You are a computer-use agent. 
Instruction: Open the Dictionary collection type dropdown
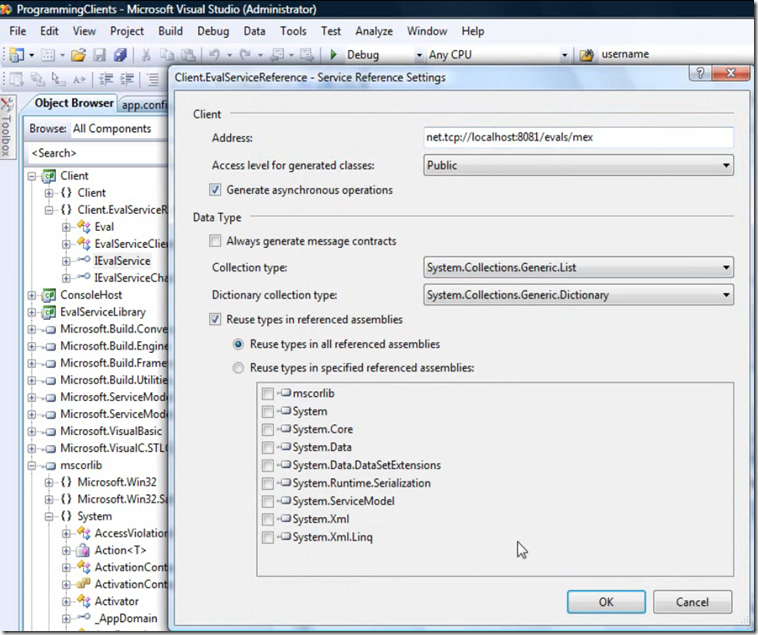[578, 295]
